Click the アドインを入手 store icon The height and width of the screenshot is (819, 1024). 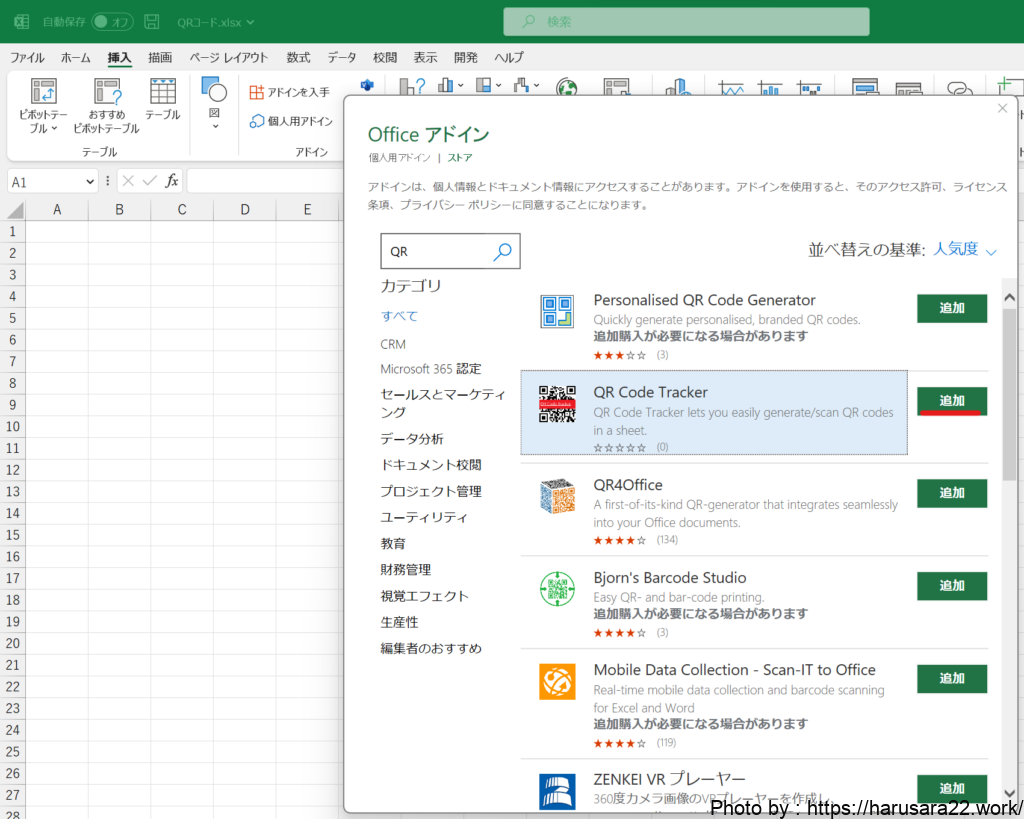257,92
